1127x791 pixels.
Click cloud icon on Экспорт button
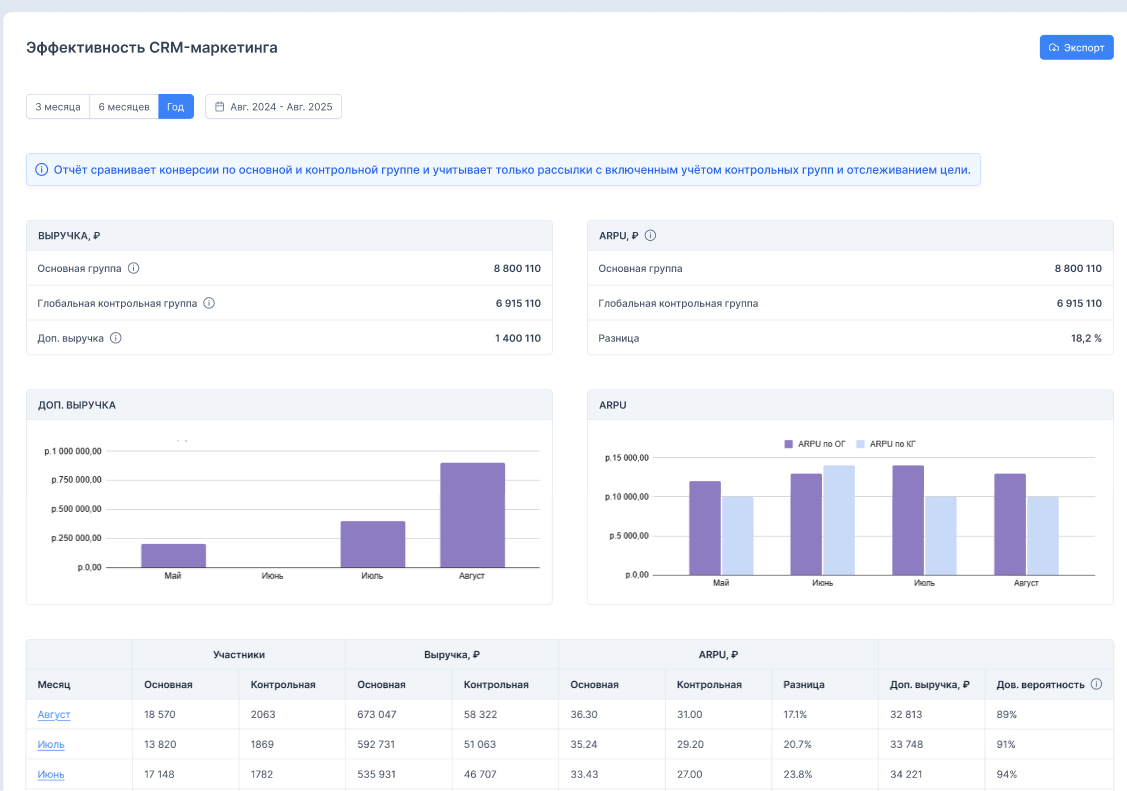point(1054,48)
